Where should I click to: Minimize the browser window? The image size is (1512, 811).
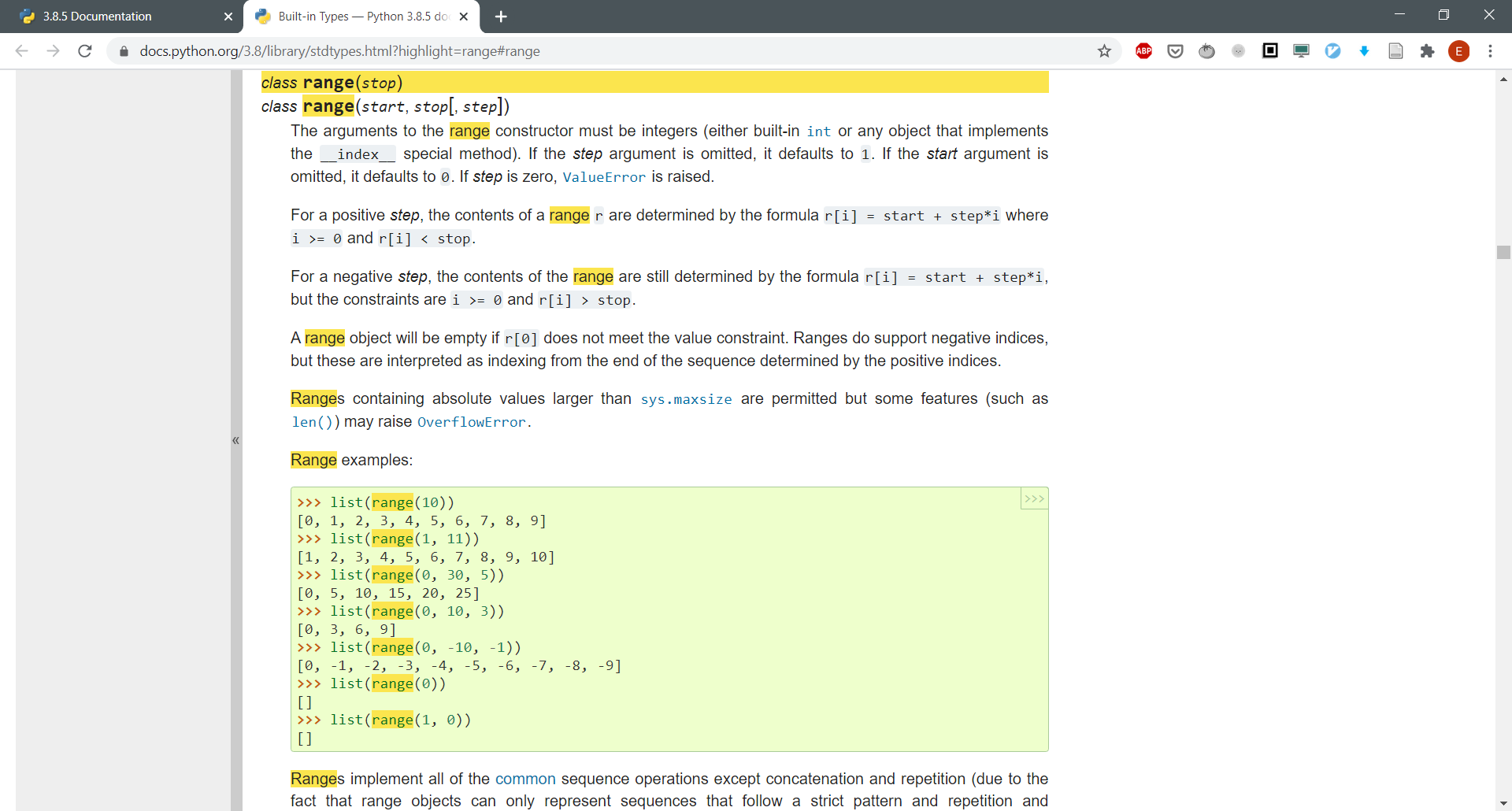[1399, 15]
